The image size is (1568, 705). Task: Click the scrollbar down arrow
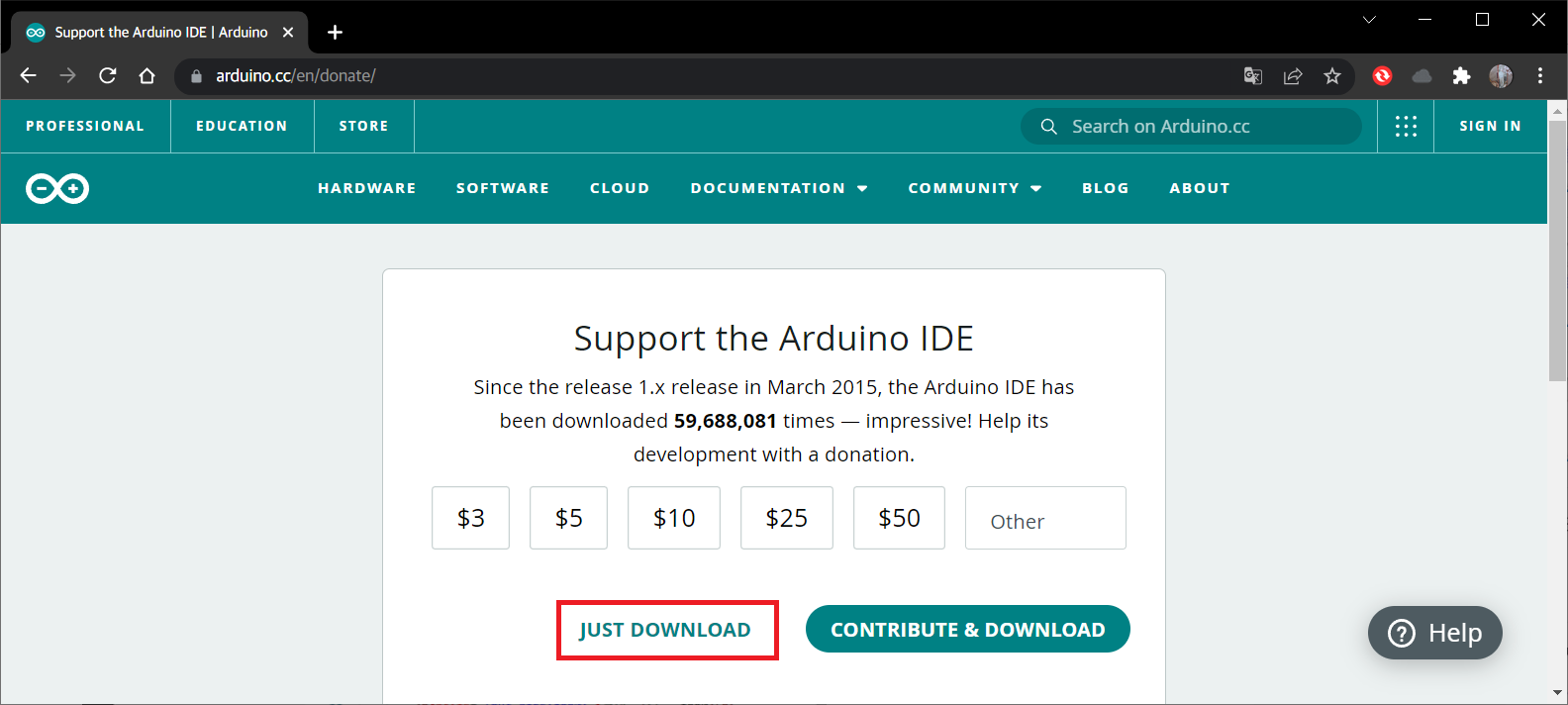(x=1557, y=694)
